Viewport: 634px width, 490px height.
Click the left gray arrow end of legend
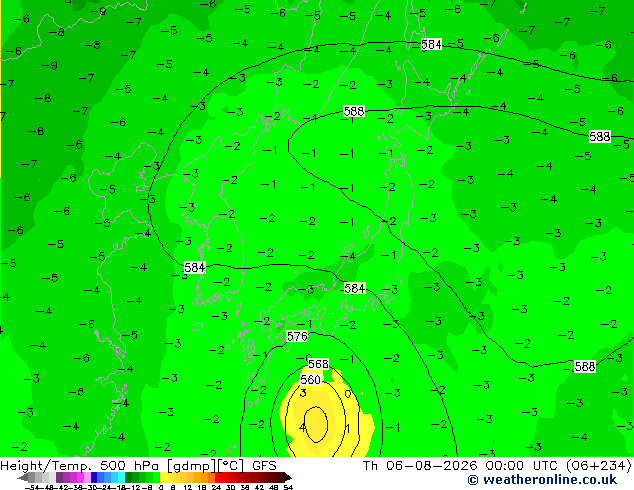(x=23, y=477)
